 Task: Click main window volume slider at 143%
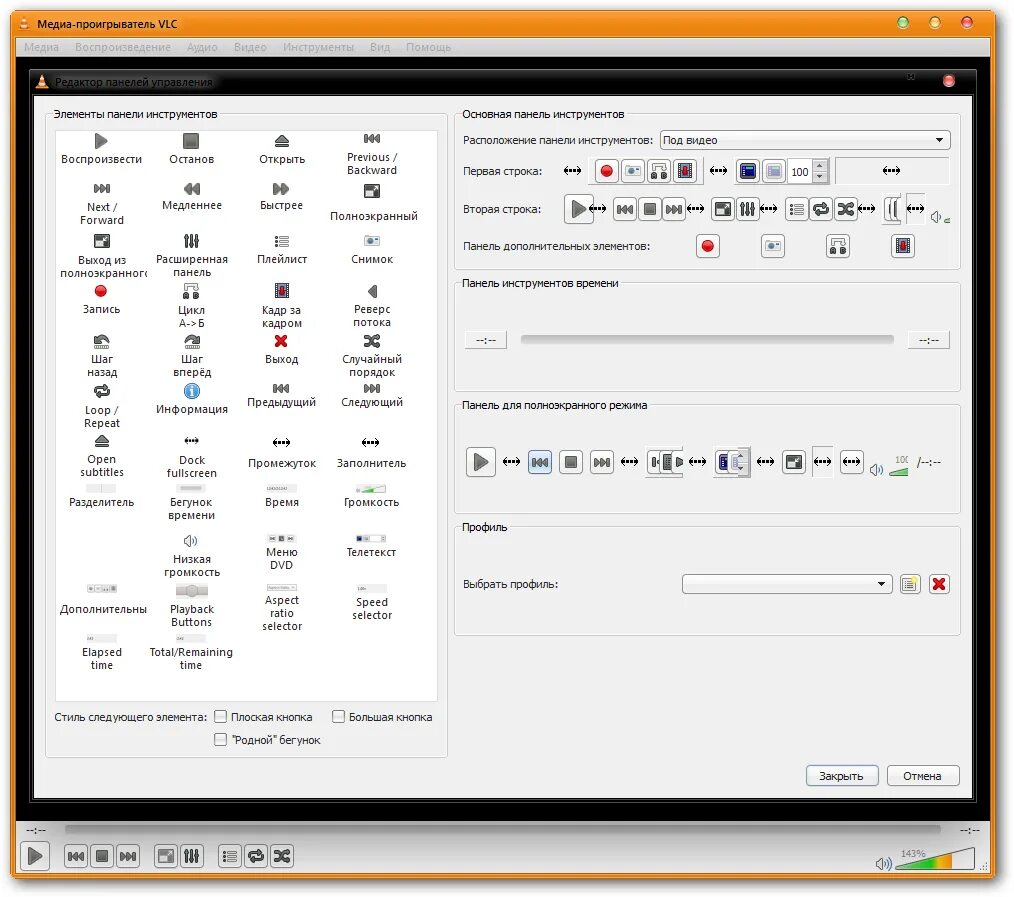click(x=934, y=860)
